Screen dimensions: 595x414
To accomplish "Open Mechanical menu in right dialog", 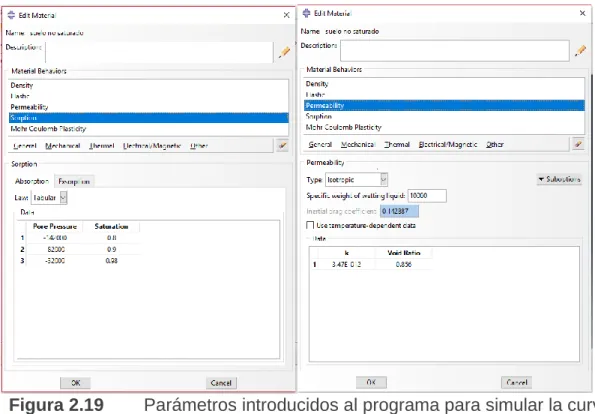I will [358, 145].
